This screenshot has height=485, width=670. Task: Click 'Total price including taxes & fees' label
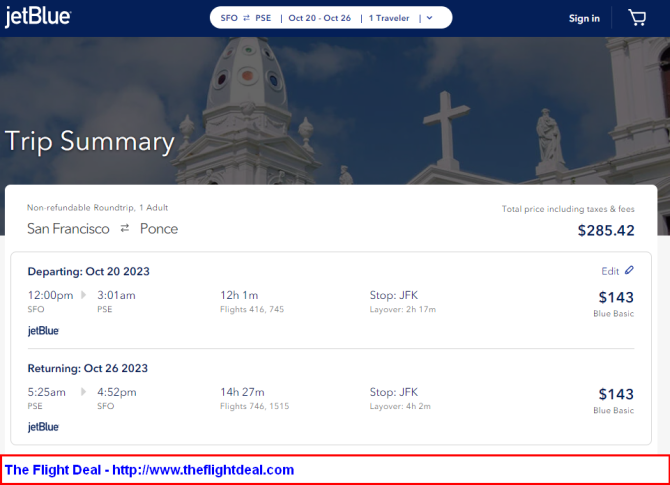(x=568, y=209)
